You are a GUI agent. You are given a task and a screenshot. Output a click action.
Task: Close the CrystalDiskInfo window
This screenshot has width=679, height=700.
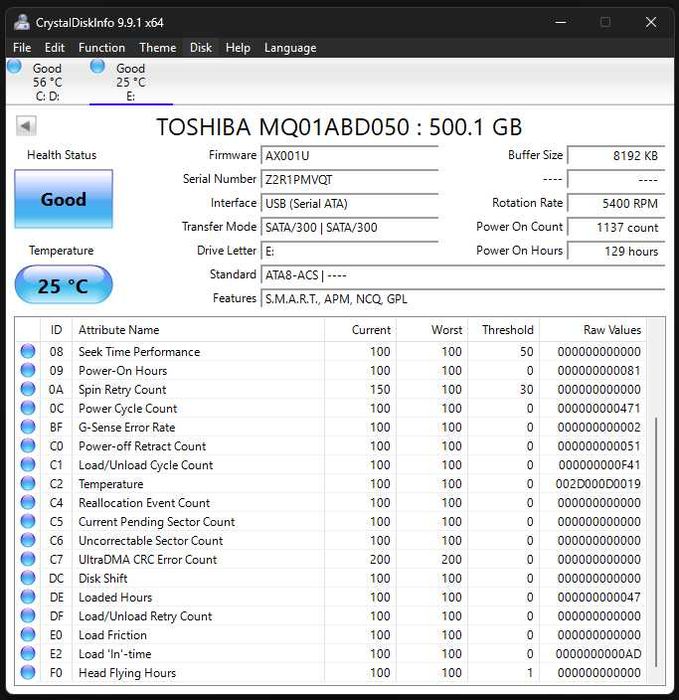[651, 22]
